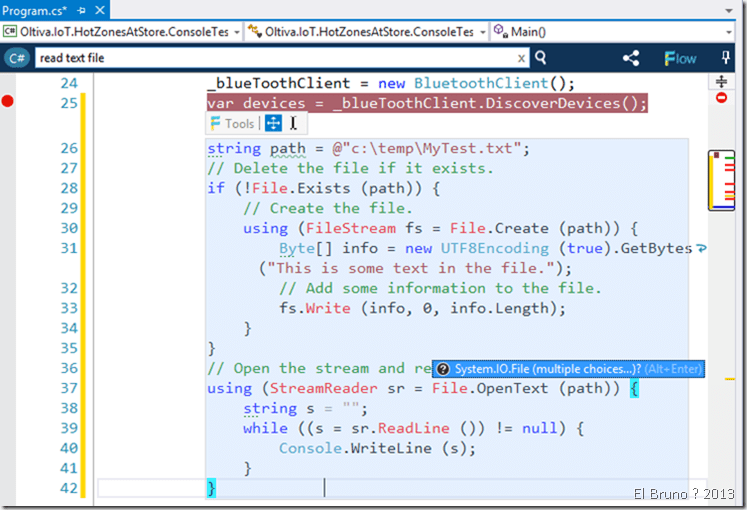This screenshot has width=747, height=510.
Task: Open the Tools snippet menu
Action: coord(232,123)
